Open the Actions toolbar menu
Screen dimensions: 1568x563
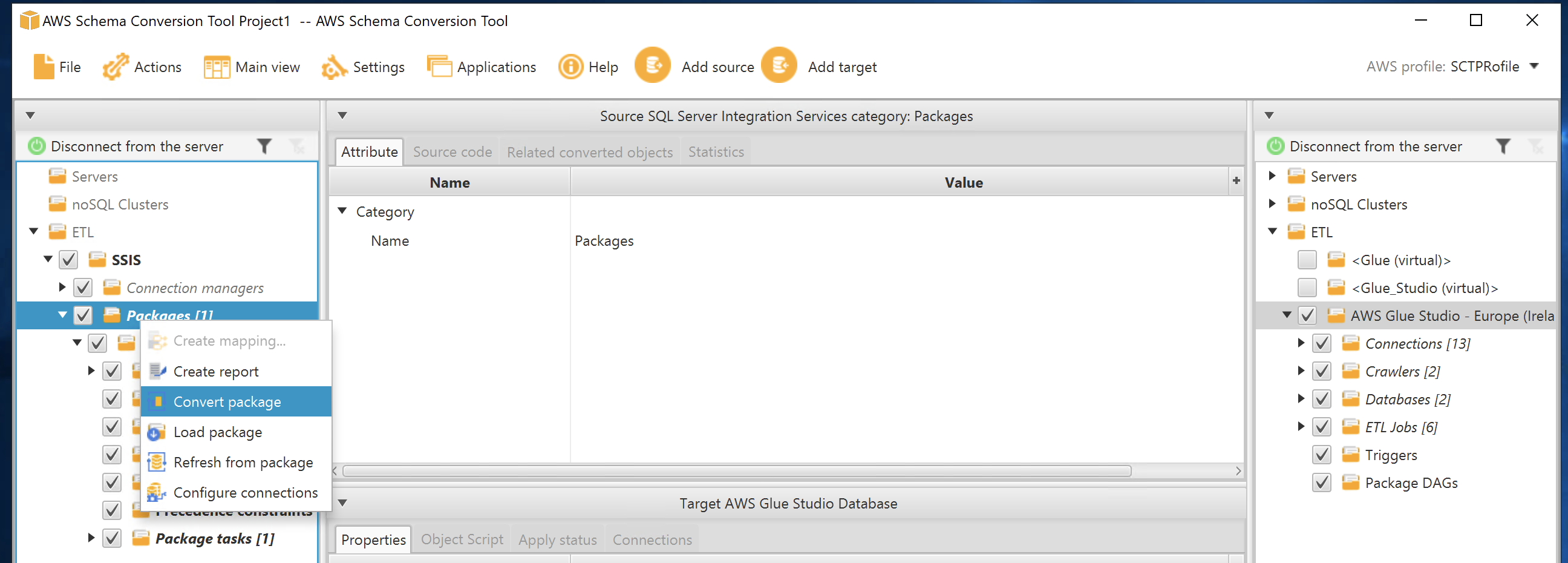click(x=142, y=67)
